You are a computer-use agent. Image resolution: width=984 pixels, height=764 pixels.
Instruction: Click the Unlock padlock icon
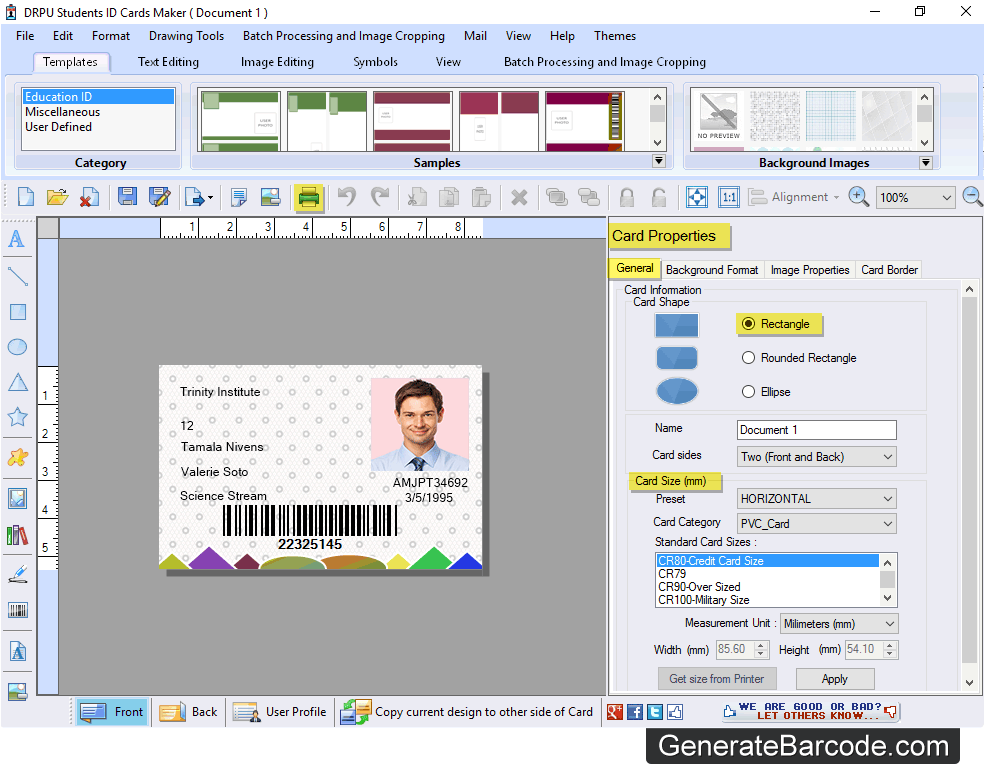click(658, 197)
